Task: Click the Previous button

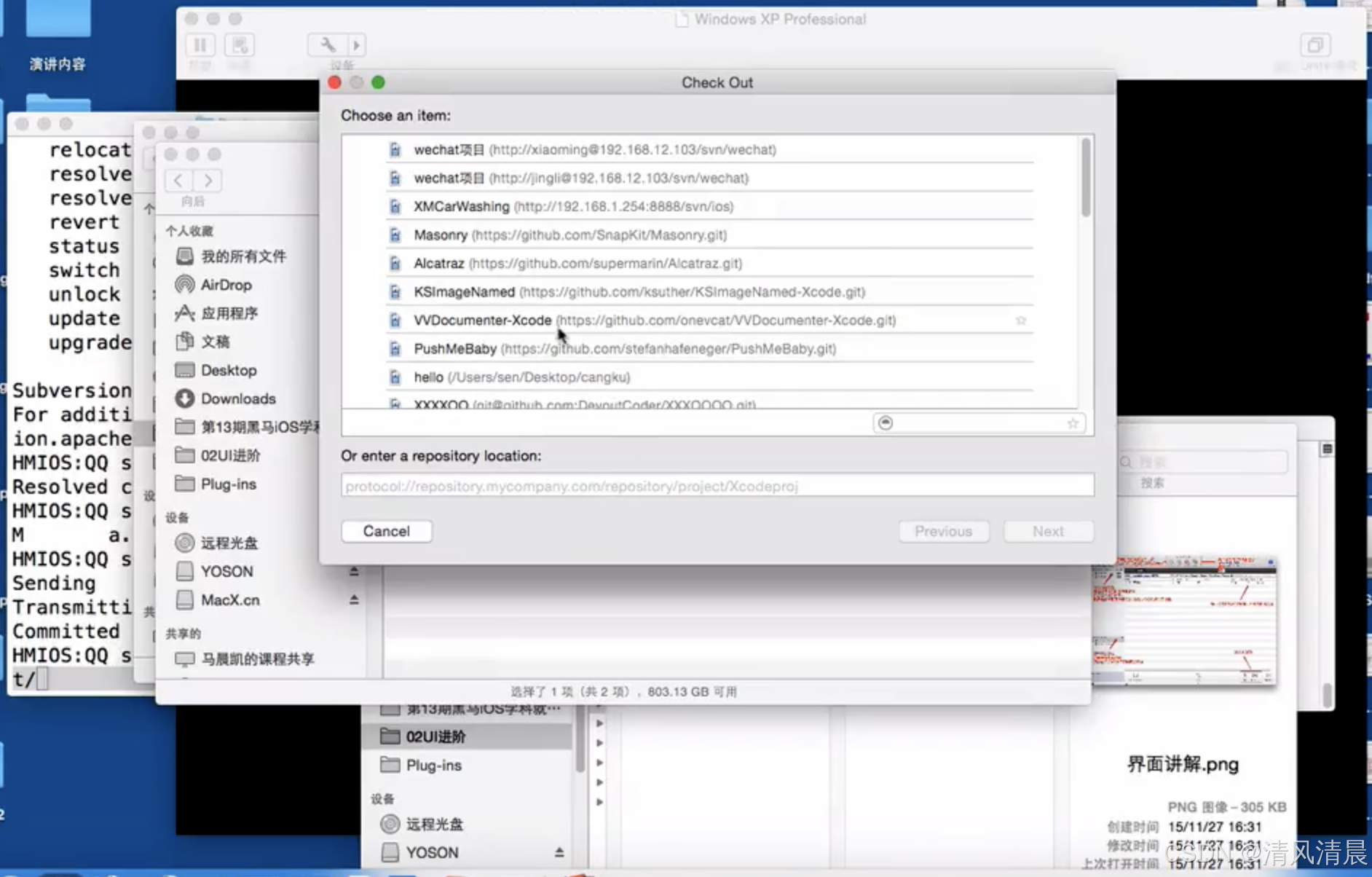Action: click(x=944, y=531)
